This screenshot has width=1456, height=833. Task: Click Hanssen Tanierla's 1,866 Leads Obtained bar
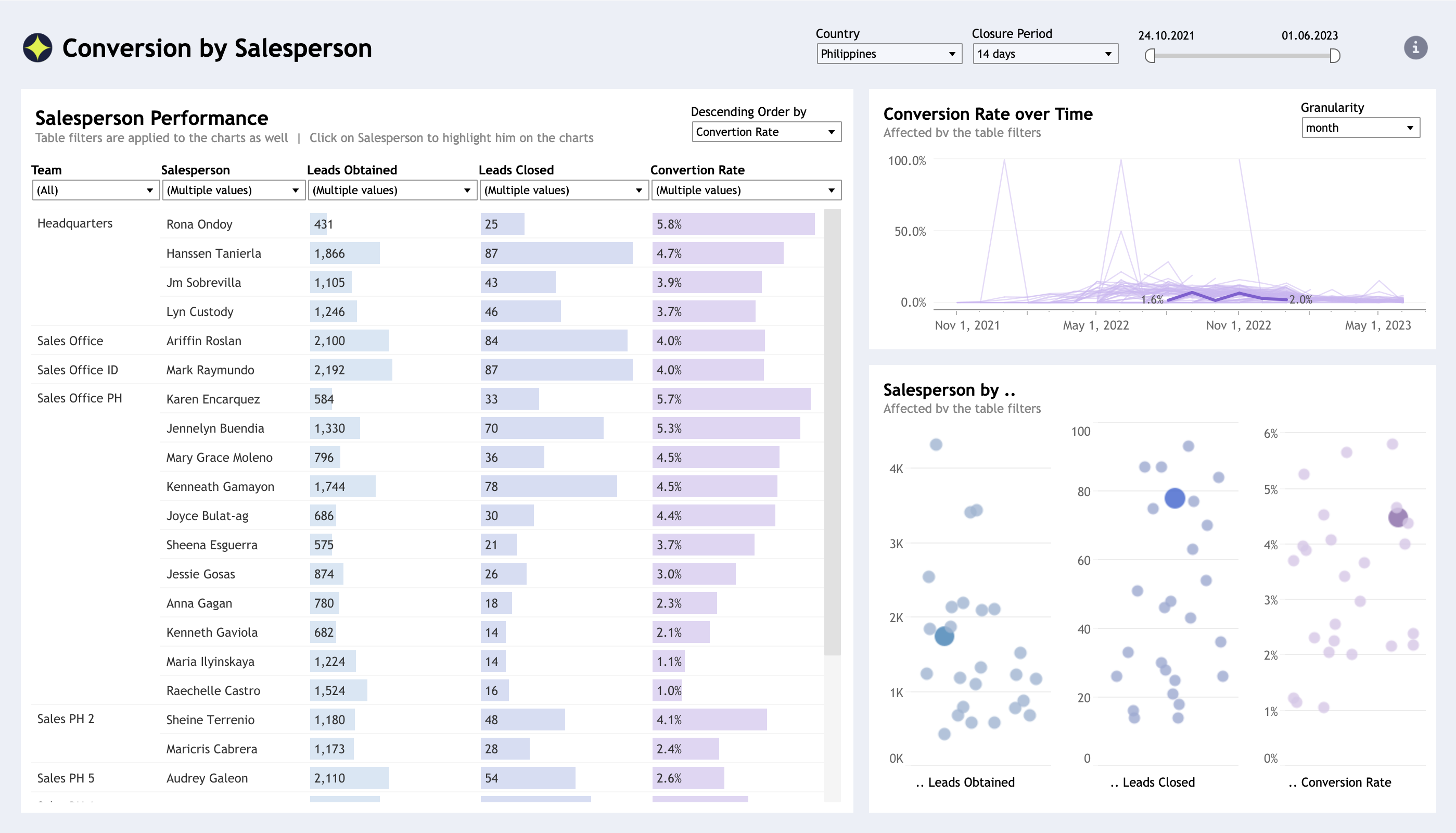344,254
